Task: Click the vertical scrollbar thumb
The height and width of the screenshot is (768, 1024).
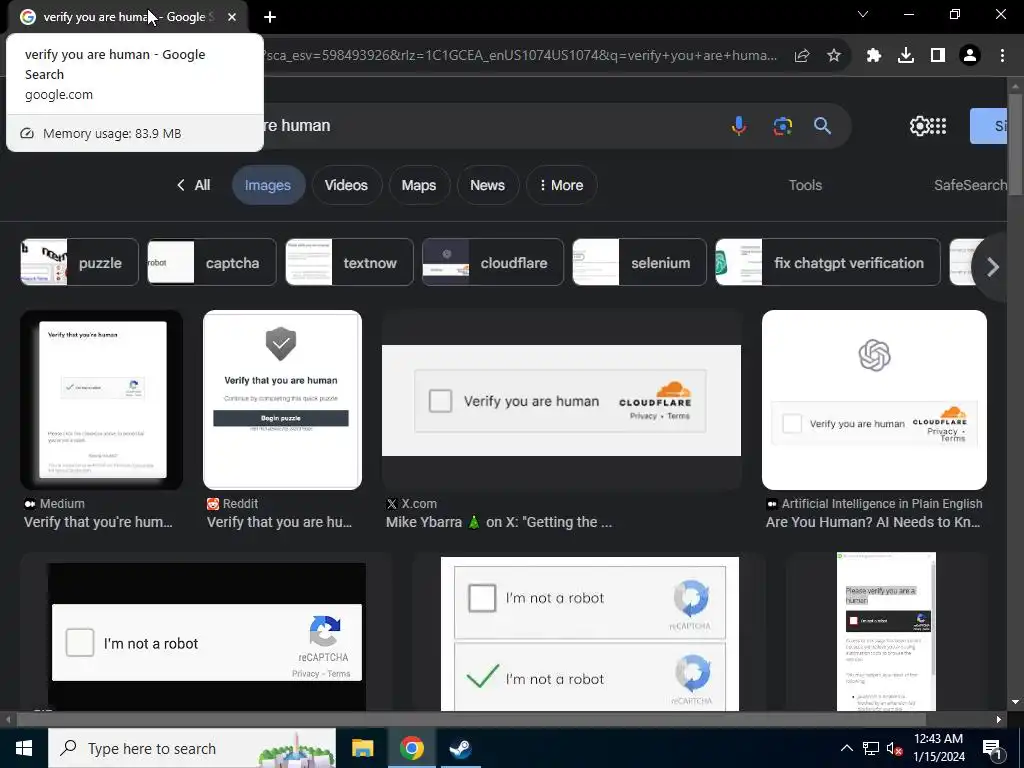Action: click(1016, 144)
